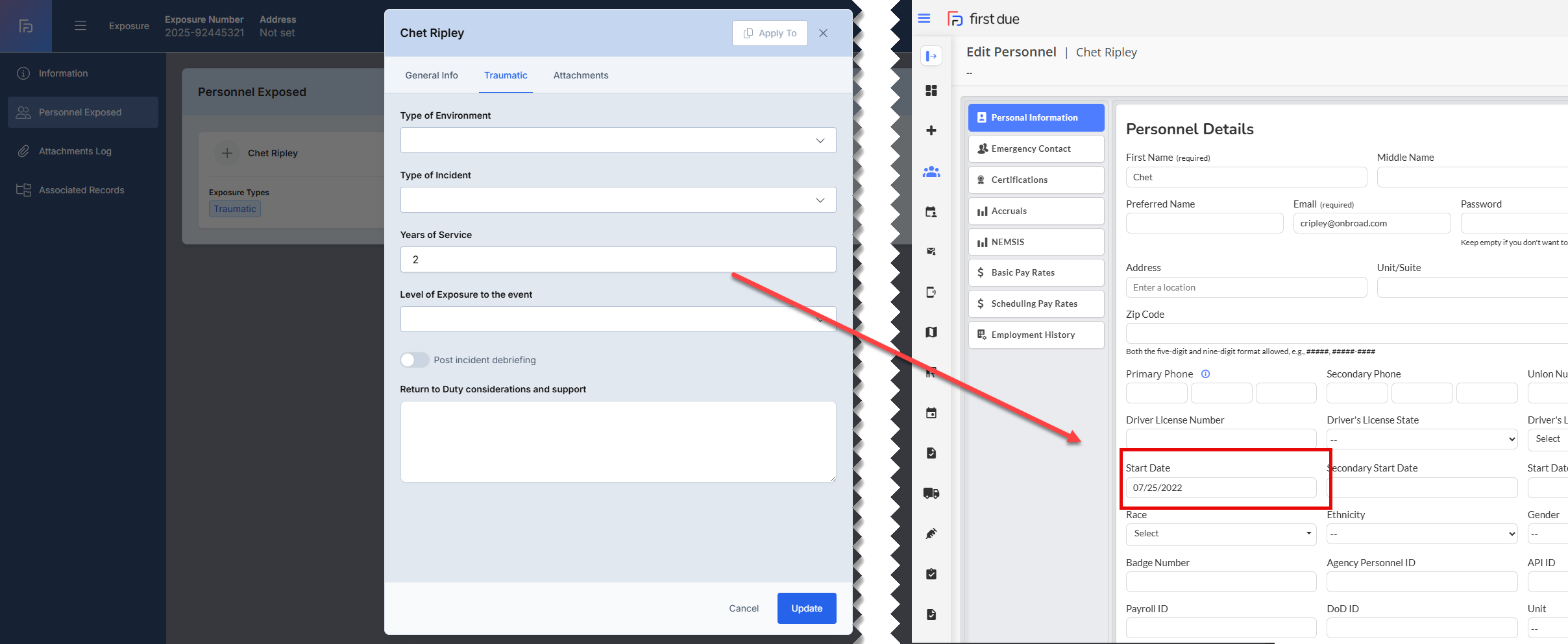Open the mail envelope icon in sidebar
This screenshot has height=644, width=1568.
coord(931,252)
